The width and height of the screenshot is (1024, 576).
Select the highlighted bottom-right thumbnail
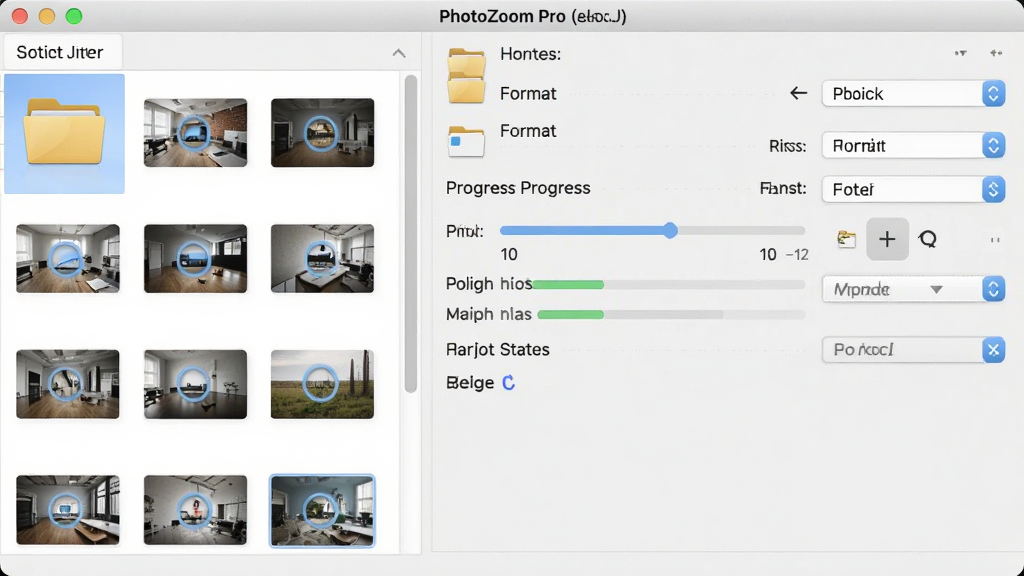(323, 510)
